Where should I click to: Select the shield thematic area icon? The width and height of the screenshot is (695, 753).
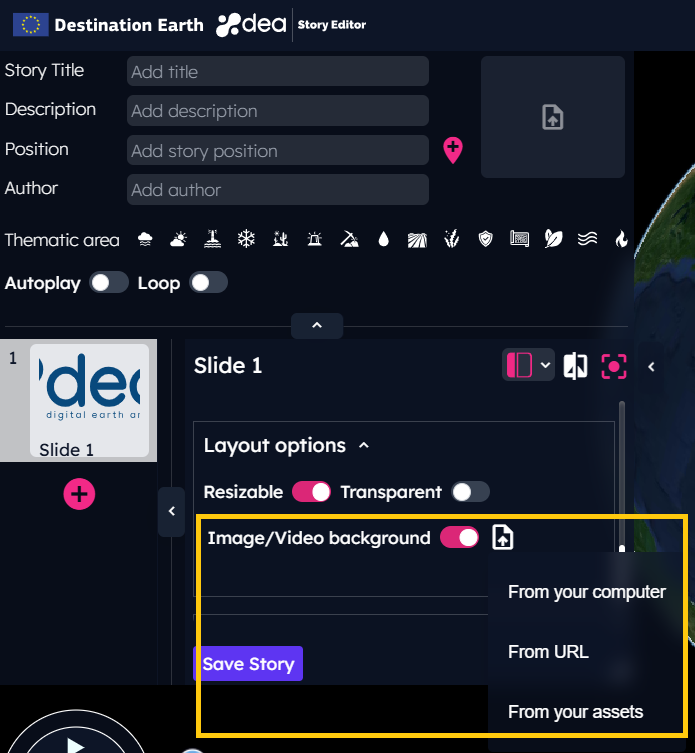pos(486,239)
